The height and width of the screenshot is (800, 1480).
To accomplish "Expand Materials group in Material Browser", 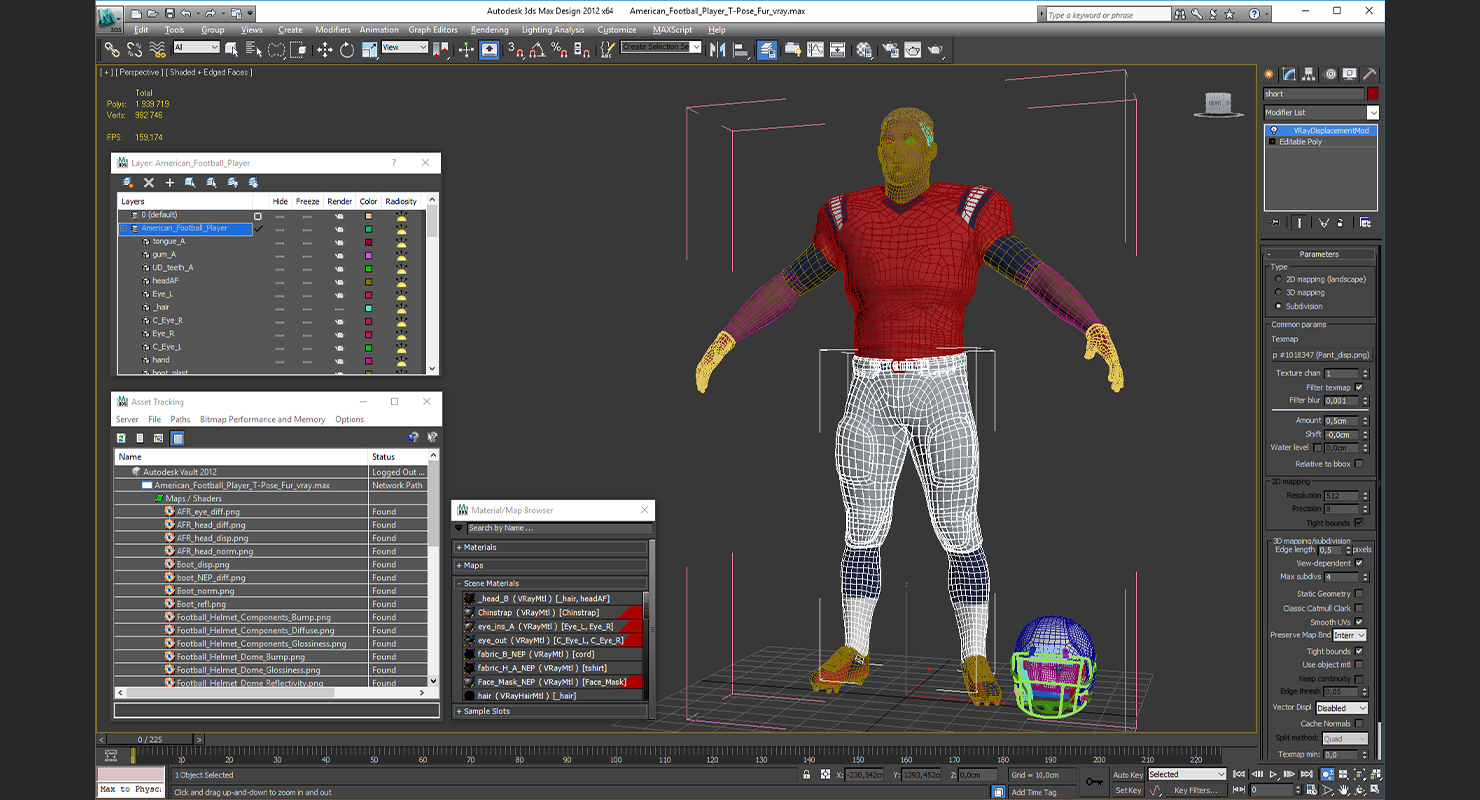I will [x=550, y=547].
